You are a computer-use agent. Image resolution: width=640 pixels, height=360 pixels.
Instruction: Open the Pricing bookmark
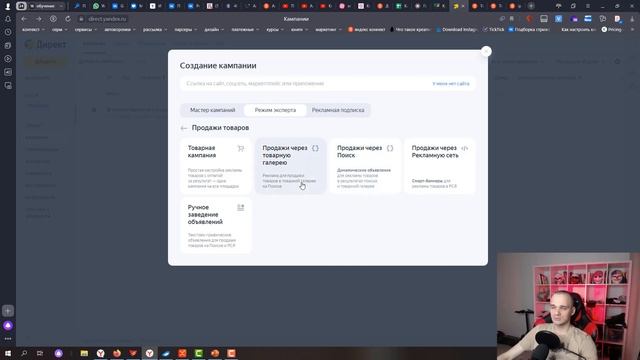click(x=611, y=29)
